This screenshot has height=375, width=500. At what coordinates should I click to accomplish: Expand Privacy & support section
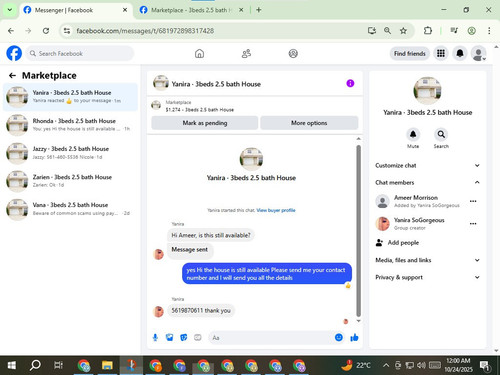pyautogui.click(x=427, y=277)
